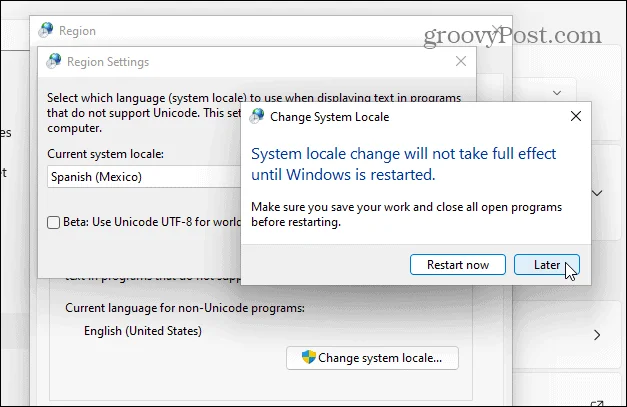Click 'Make sure you save your work' message
Screen dimensions: 627x407
(x=406, y=214)
